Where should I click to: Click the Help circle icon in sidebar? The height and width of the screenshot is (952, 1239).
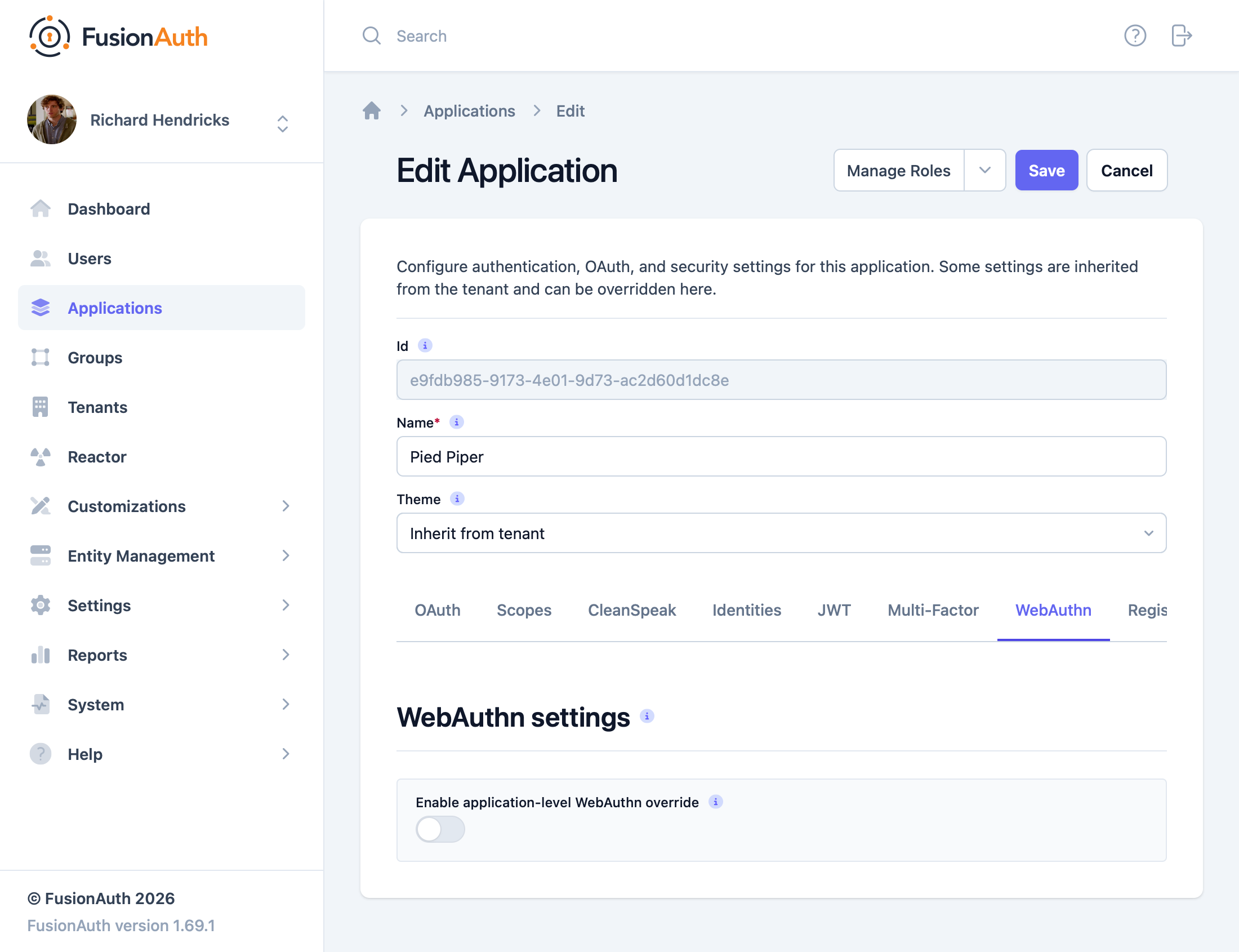[x=40, y=754]
